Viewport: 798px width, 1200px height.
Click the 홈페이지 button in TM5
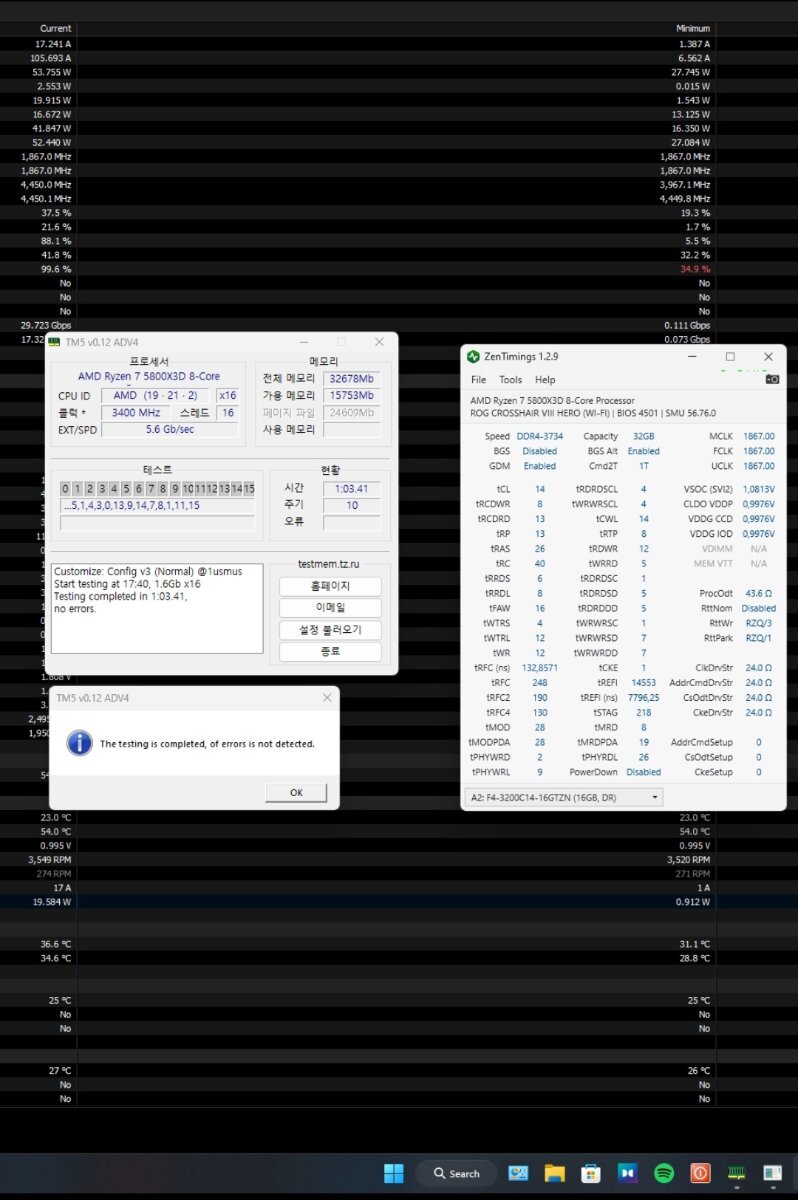[x=330, y=587]
